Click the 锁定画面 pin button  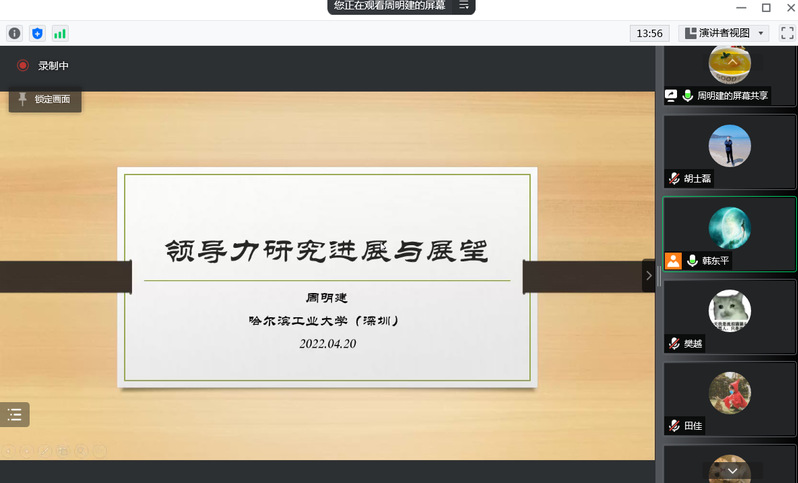click(x=45, y=99)
